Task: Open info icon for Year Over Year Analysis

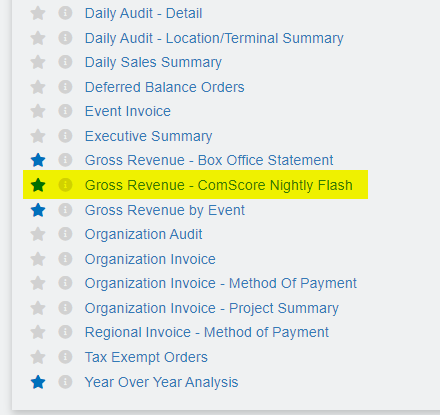Action: click(65, 382)
